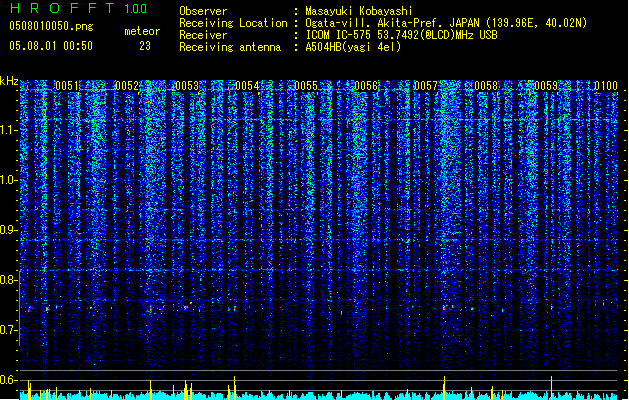Click the A504HB(yagi 4el) antenna text
629x400 pixels.
[353, 47]
